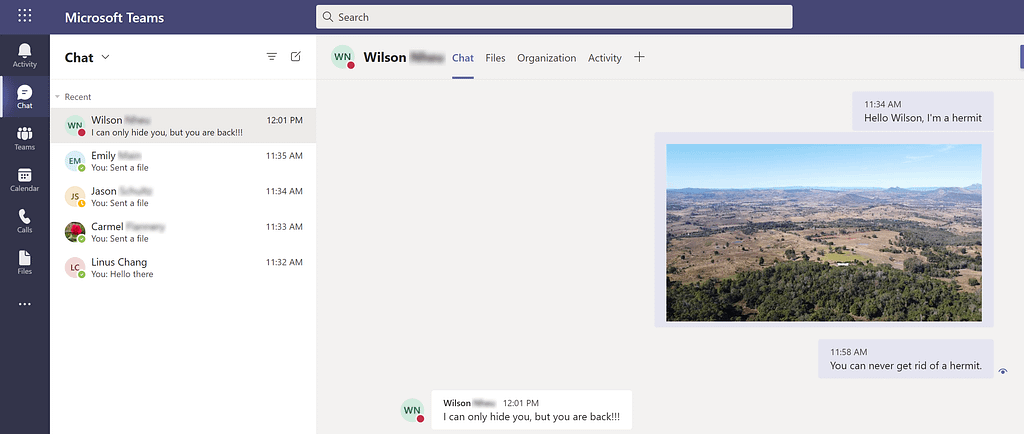
Task: Click the Search box at top
Action: tap(554, 17)
